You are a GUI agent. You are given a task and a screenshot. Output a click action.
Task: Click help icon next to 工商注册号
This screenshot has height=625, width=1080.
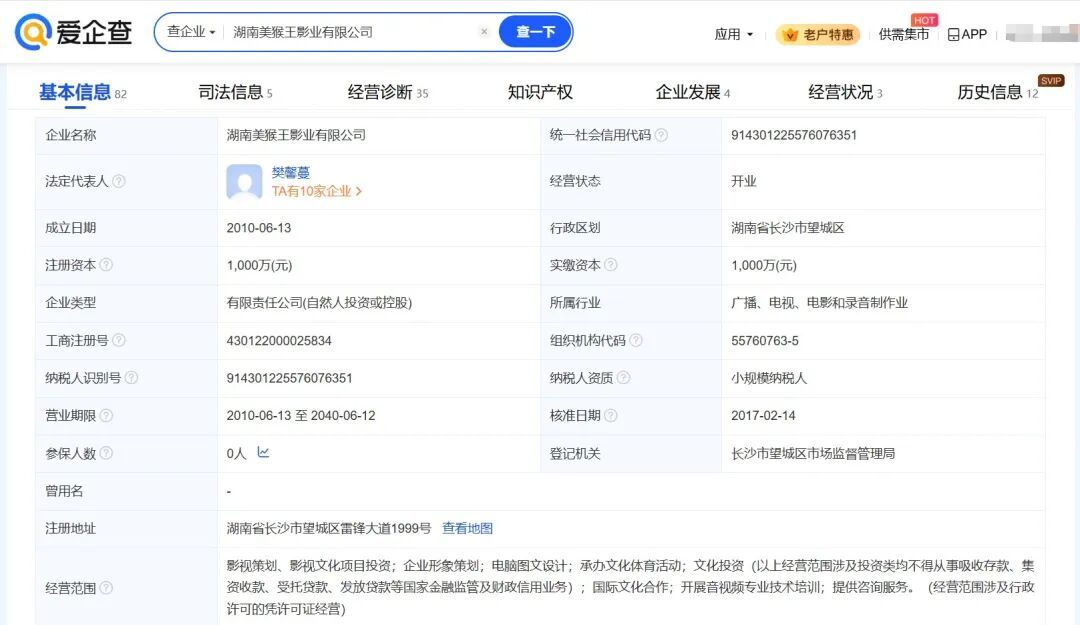118,340
